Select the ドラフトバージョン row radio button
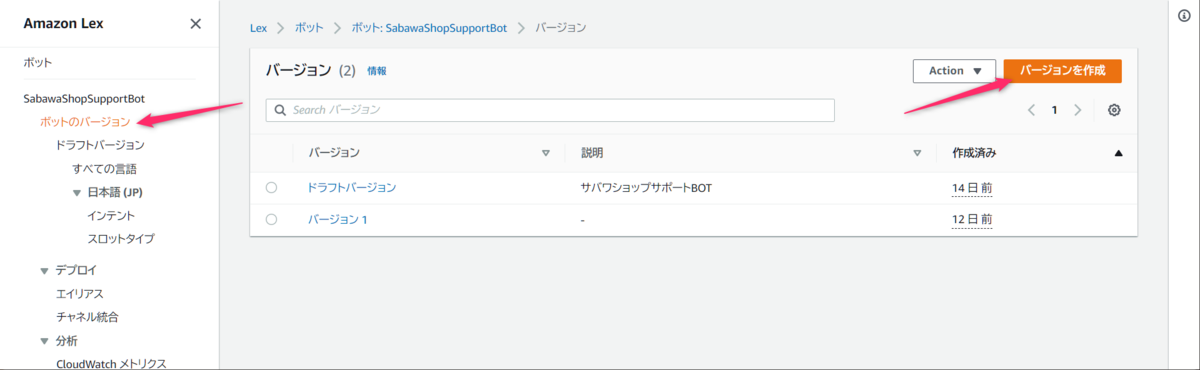Image resolution: width=1200 pixels, height=370 pixels. coord(271,188)
